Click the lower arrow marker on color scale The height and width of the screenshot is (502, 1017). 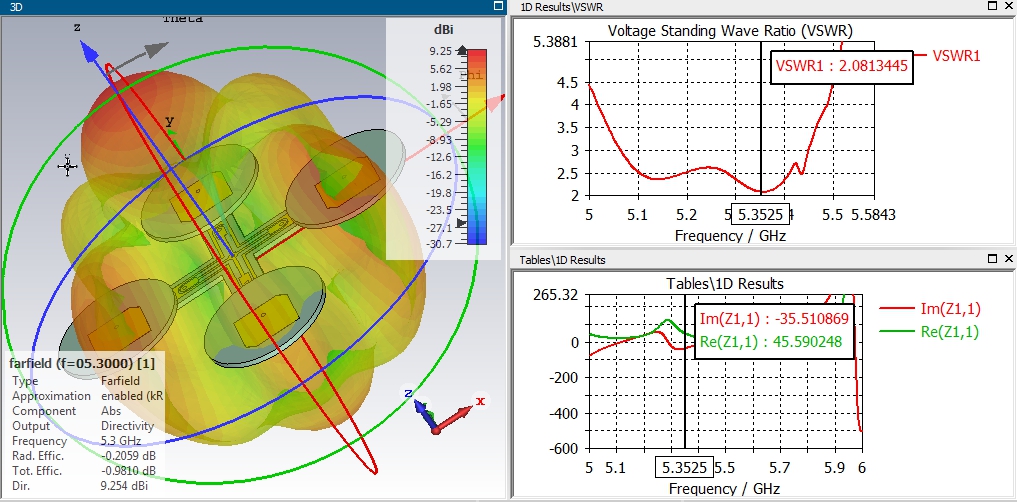pos(461,223)
